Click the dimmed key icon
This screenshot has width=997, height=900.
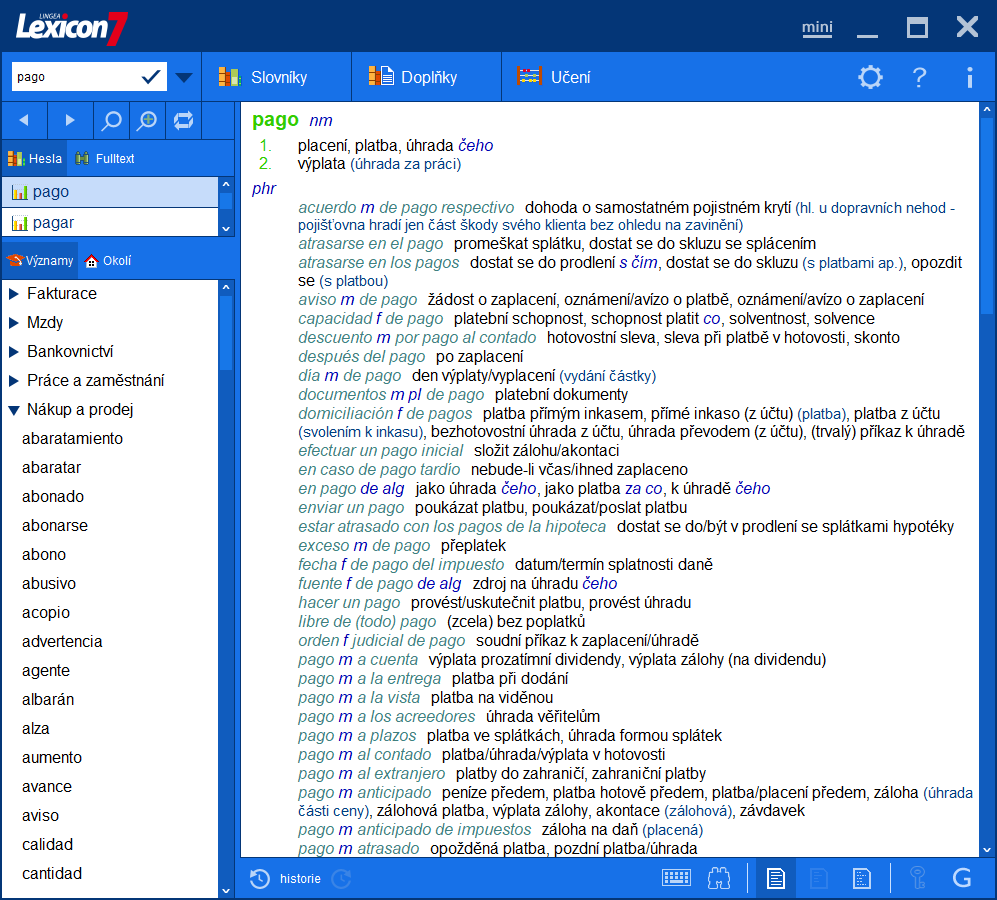click(918, 878)
